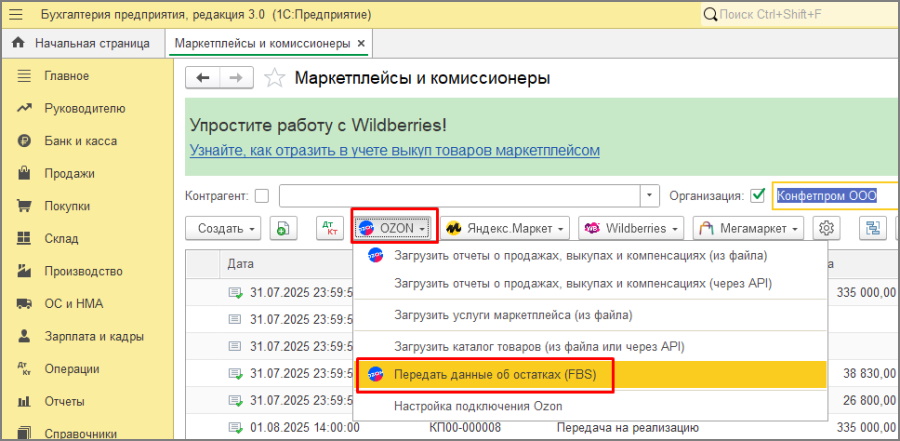This screenshot has width=900, height=441.
Task: Select Загрузить отчеты о продажах (из файла)
Action: click(590, 256)
